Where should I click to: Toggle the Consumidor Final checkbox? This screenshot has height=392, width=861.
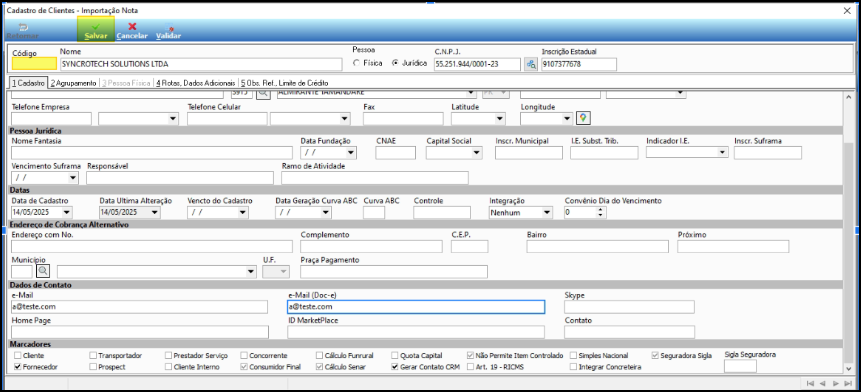tap(244, 367)
